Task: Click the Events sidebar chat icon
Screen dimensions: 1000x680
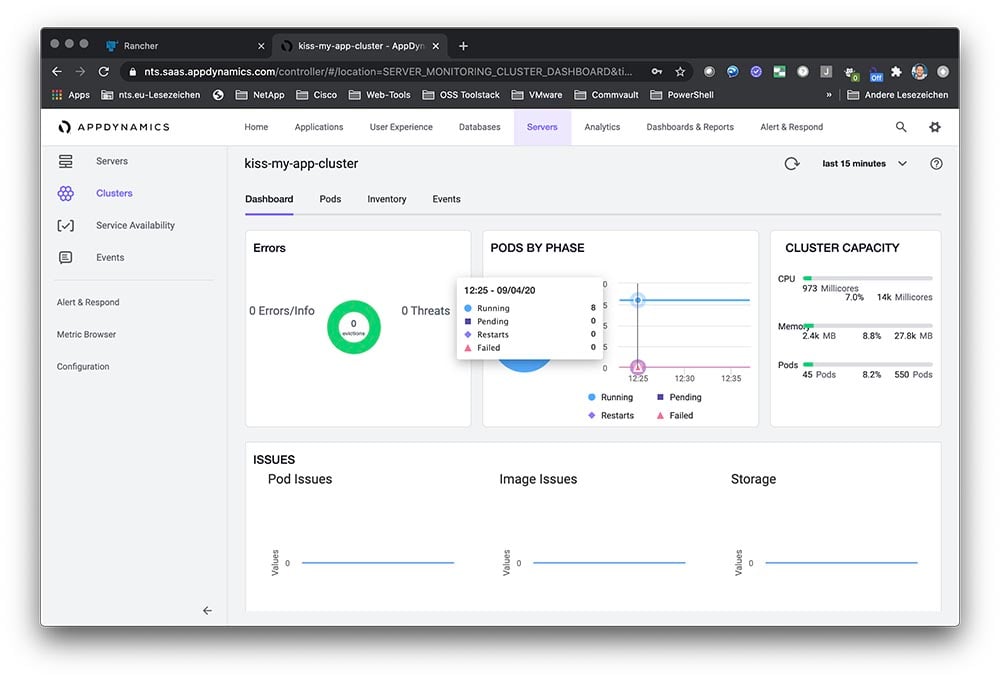Action: click(x=66, y=257)
